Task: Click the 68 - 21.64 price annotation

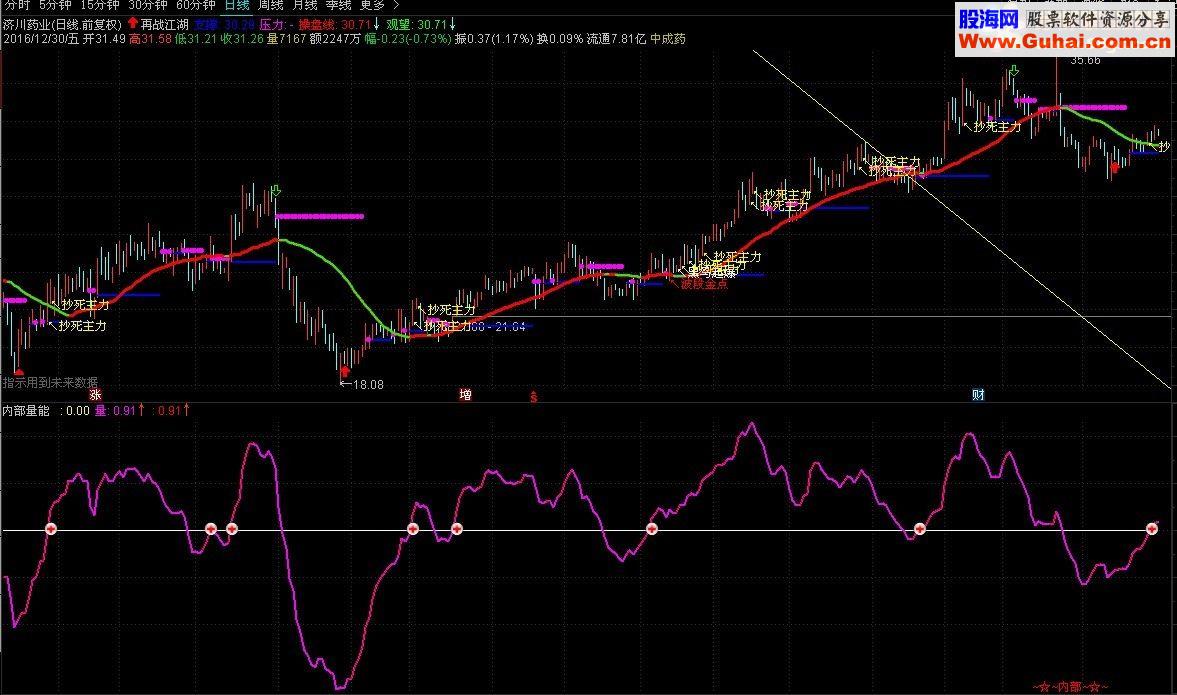Action: [498, 326]
